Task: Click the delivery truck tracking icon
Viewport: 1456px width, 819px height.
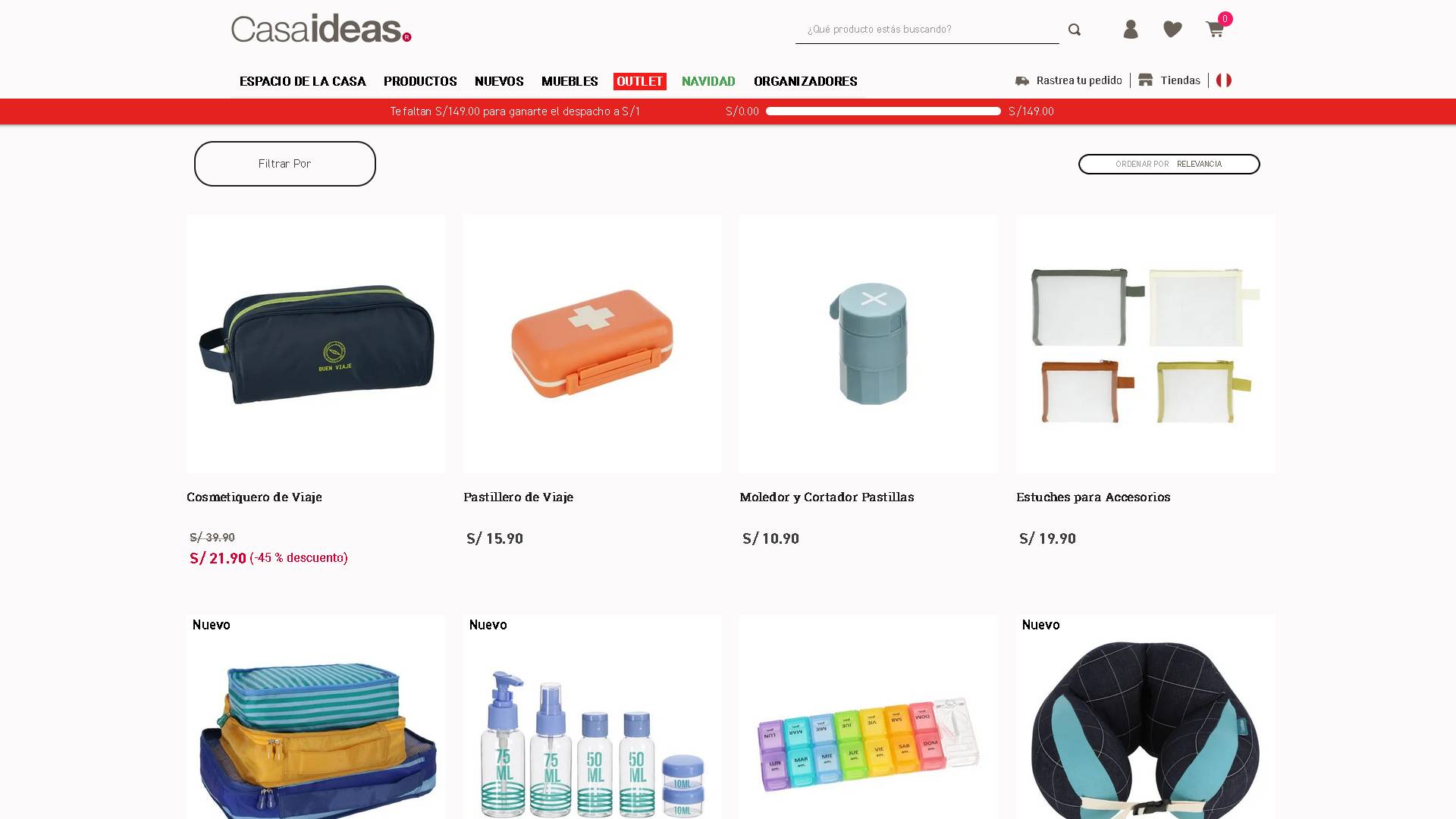Action: 1022,81
